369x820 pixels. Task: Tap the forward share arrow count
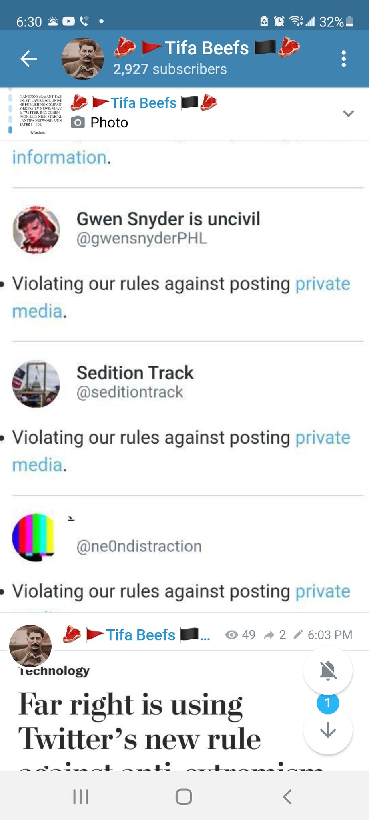275,635
